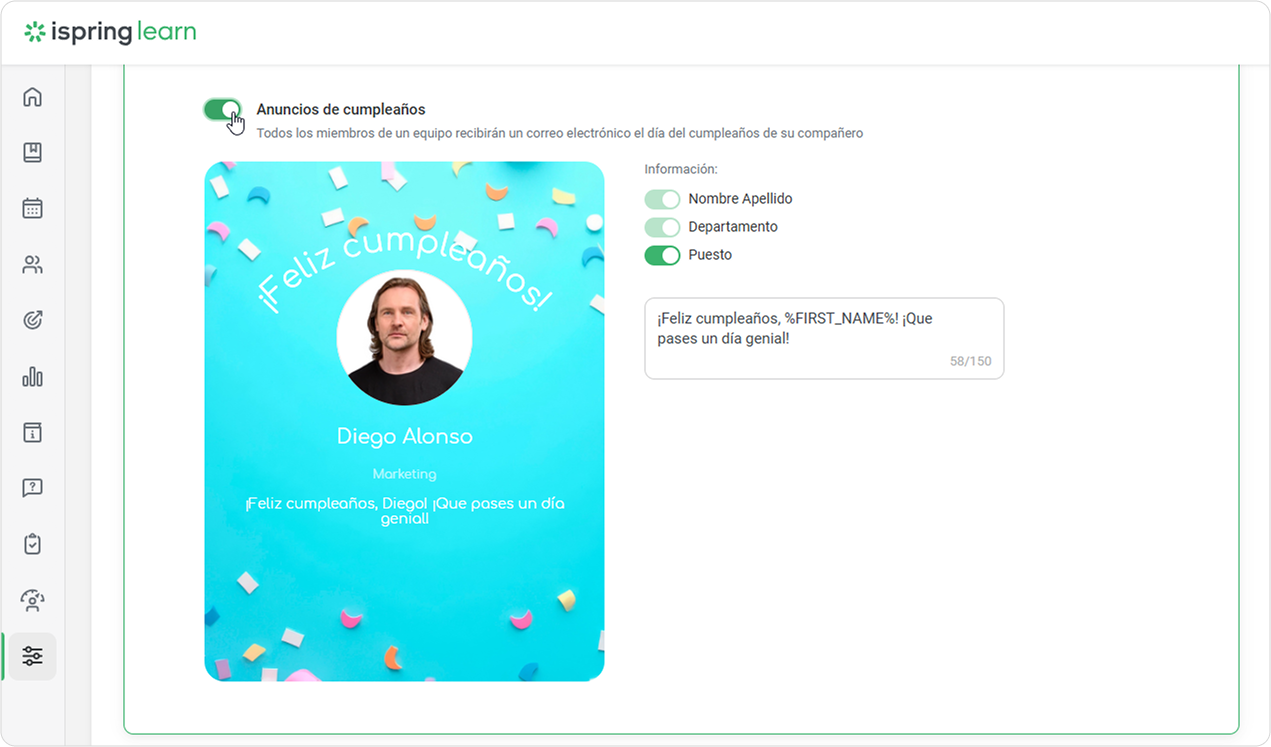Viewport: 1271px width, 747px height.
Task: Open the supervisor person icon
Action: 32,601
